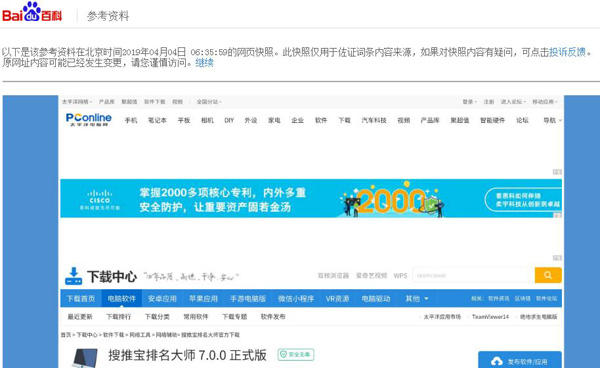The image size is (600, 368).
Task: Select the 电脑驱动 tab
Action: (376, 298)
